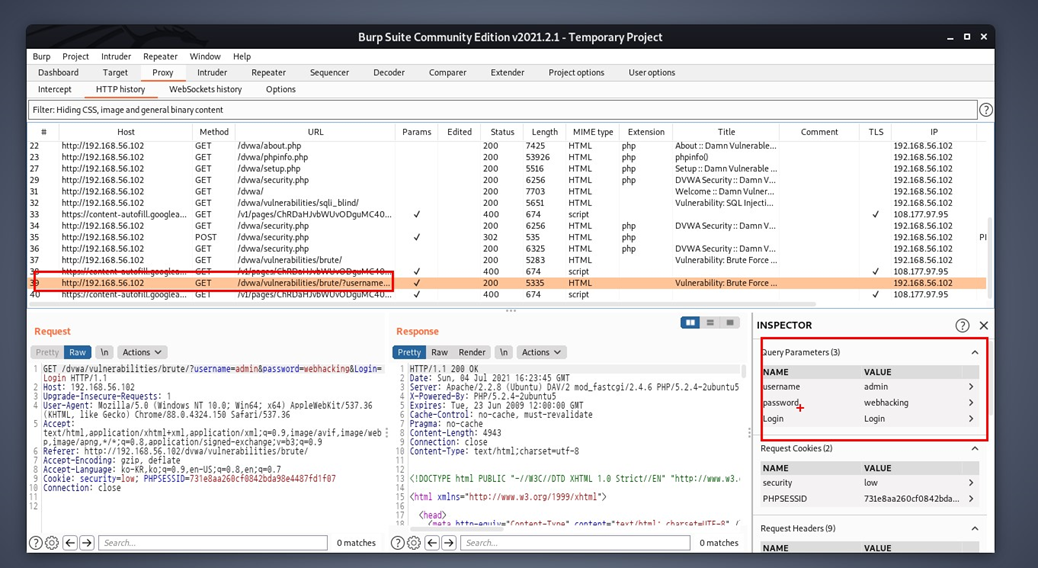Open the Help menu
Image resolution: width=1038 pixels, height=568 pixels.
pyautogui.click(x=242, y=56)
